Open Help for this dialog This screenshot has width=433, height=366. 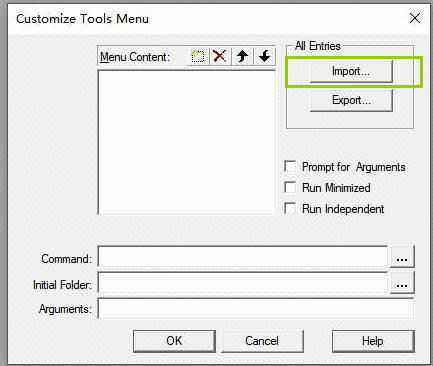373,341
